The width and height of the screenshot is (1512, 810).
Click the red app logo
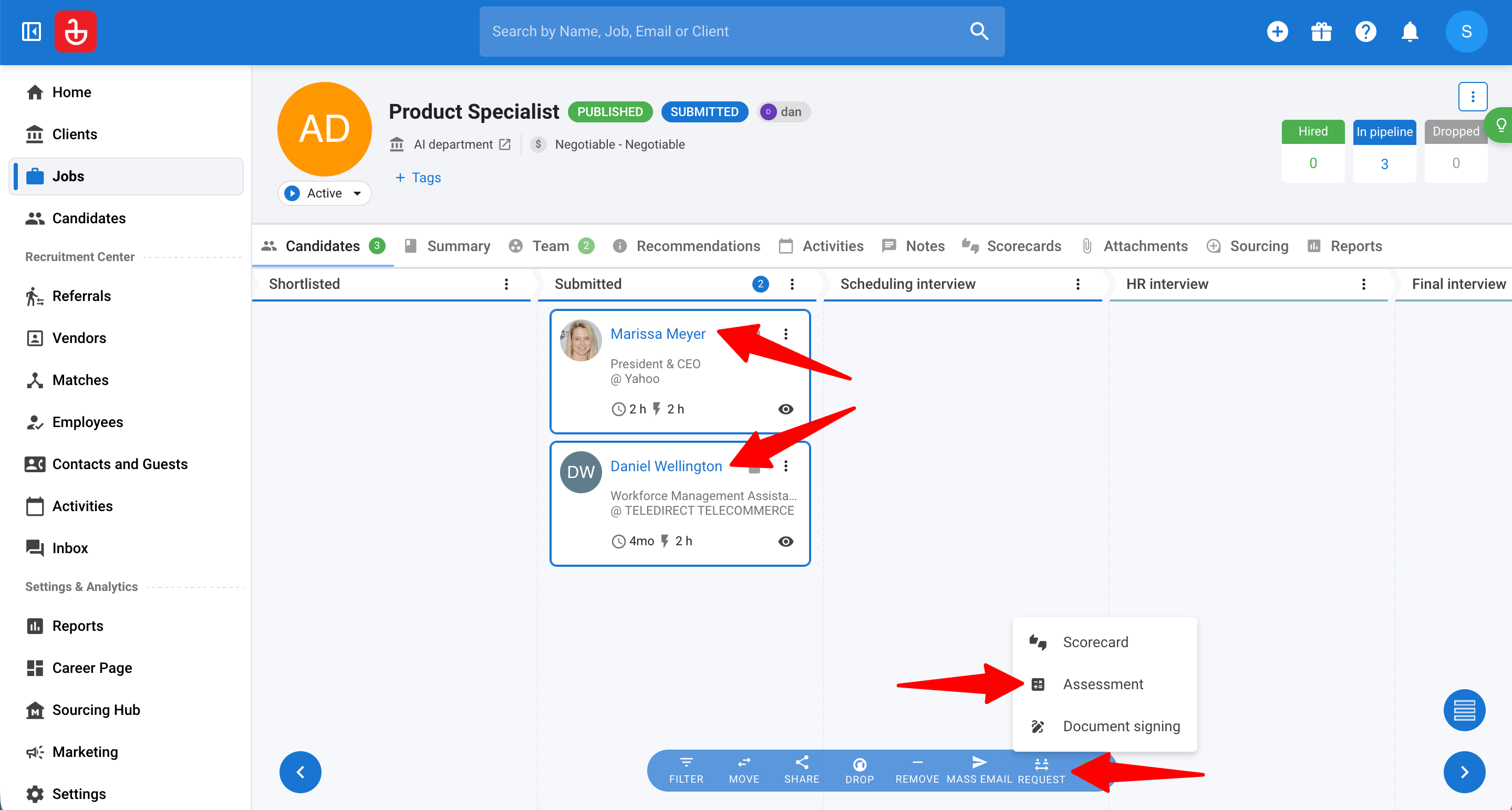click(76, 31)
